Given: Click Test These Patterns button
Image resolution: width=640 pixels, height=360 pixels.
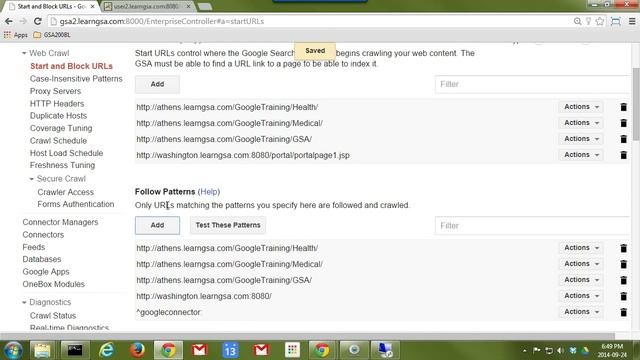Looking at the screenshot, I should pos(228,225).
